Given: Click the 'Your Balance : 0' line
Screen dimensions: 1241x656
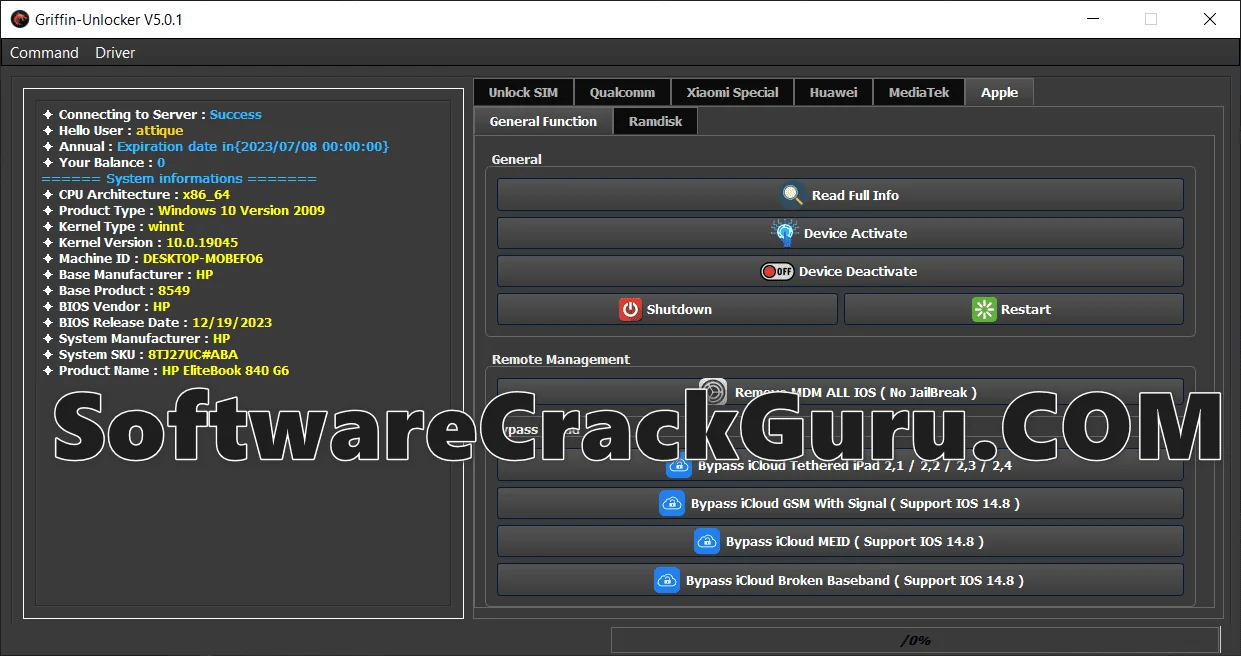Looking at the screenshot, I should (x=104, y=162).
